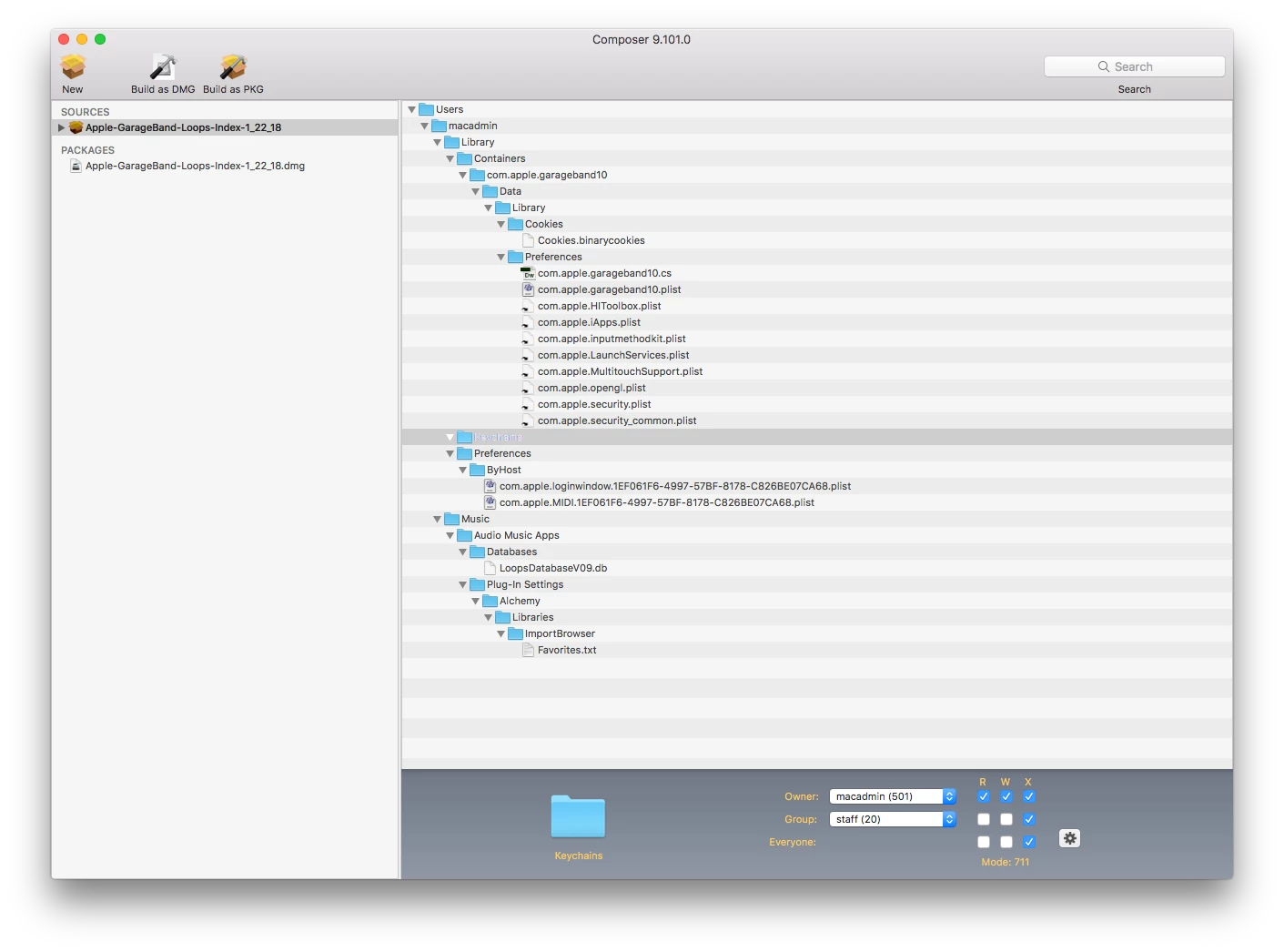Screen dimensions: 1284x952
Task: Toggle Group execute permission checkbox
Action: (x=1028, y=819)
